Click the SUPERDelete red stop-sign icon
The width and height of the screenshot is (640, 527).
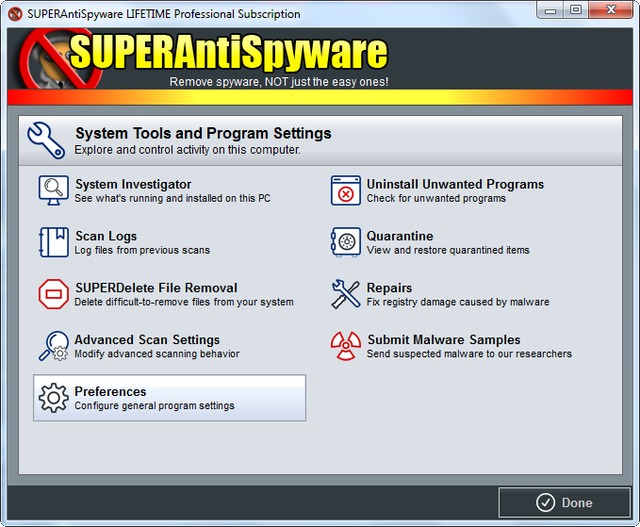click(53, 294)
